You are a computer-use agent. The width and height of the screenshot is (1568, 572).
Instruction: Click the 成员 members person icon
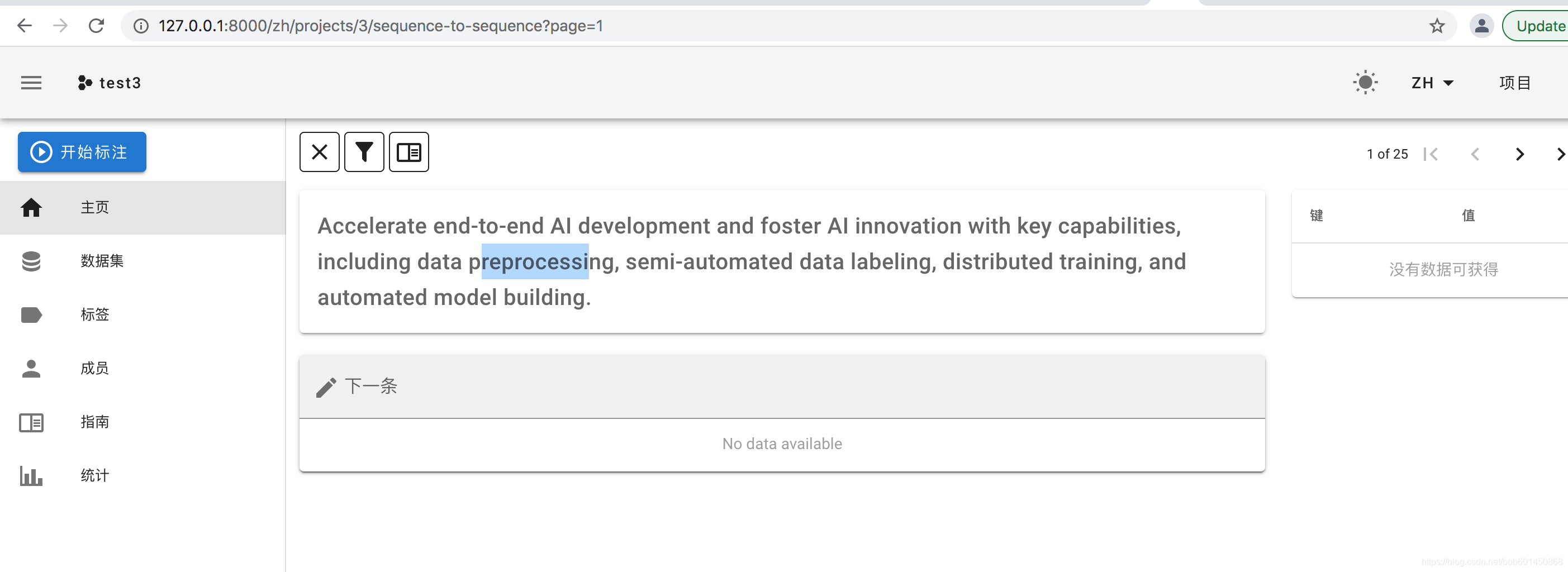tap(31, 368)
